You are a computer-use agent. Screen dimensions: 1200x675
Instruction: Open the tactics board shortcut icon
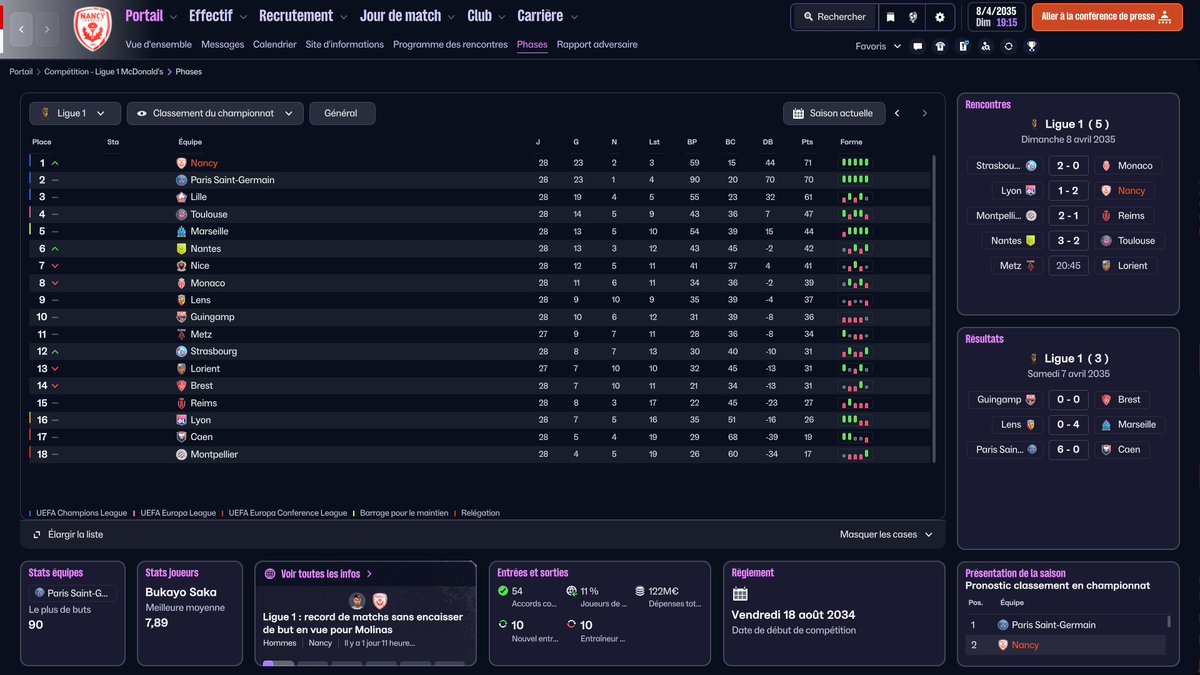[963, 46]
